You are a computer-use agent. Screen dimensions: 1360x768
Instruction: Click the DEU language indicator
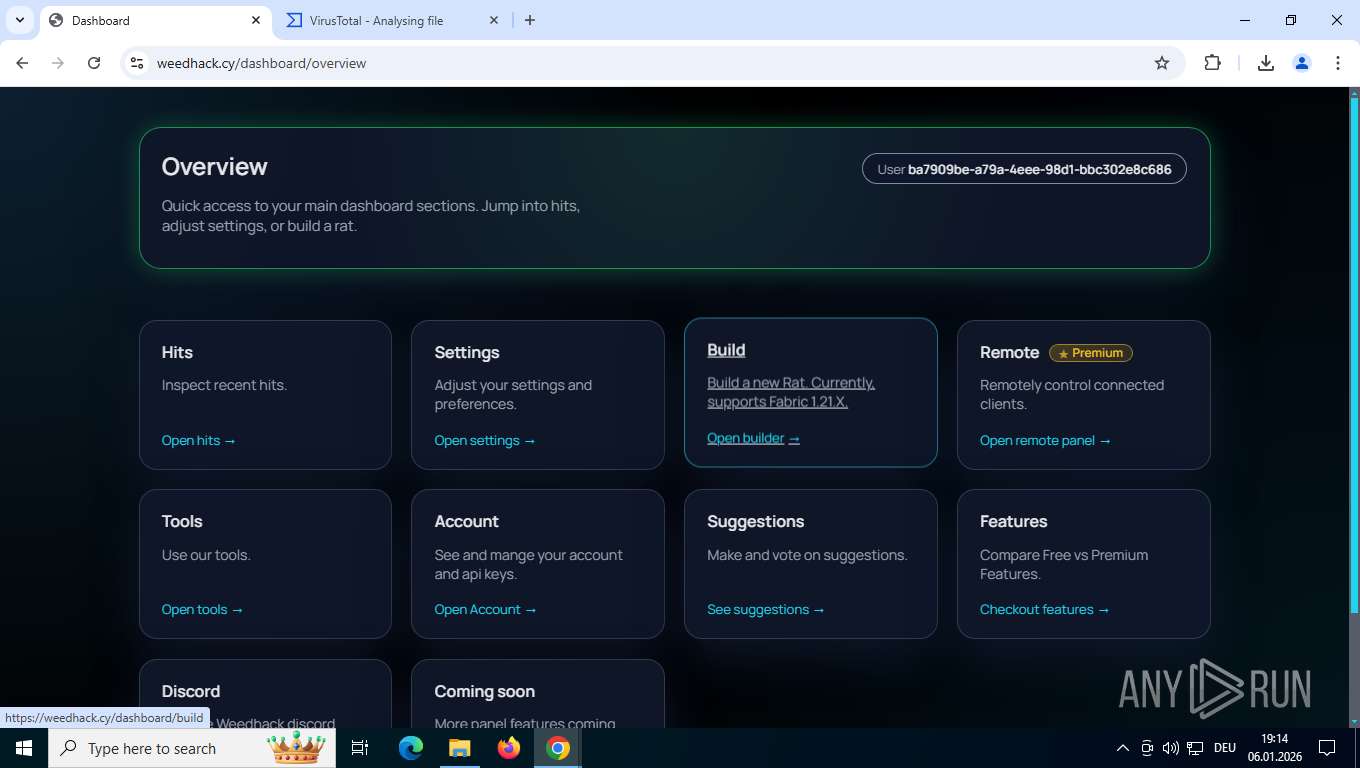tap(1225, 748)
